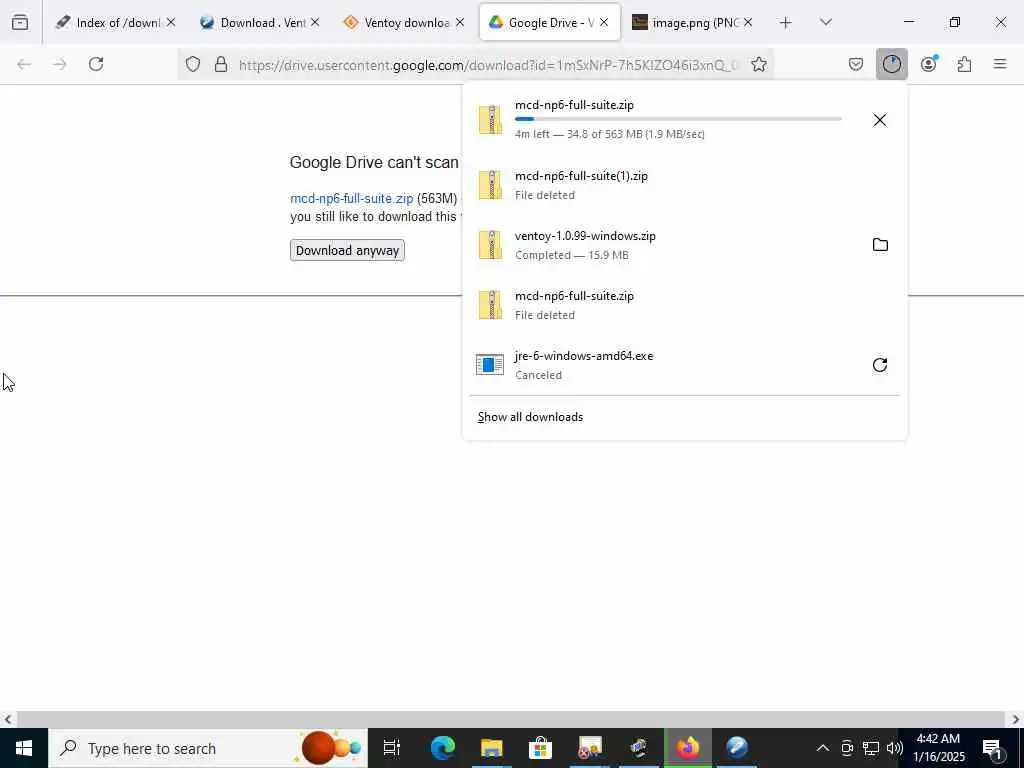This screenshot has height=768, width=1024.
Task: Reload the current page
Action: tap(96, 64)
